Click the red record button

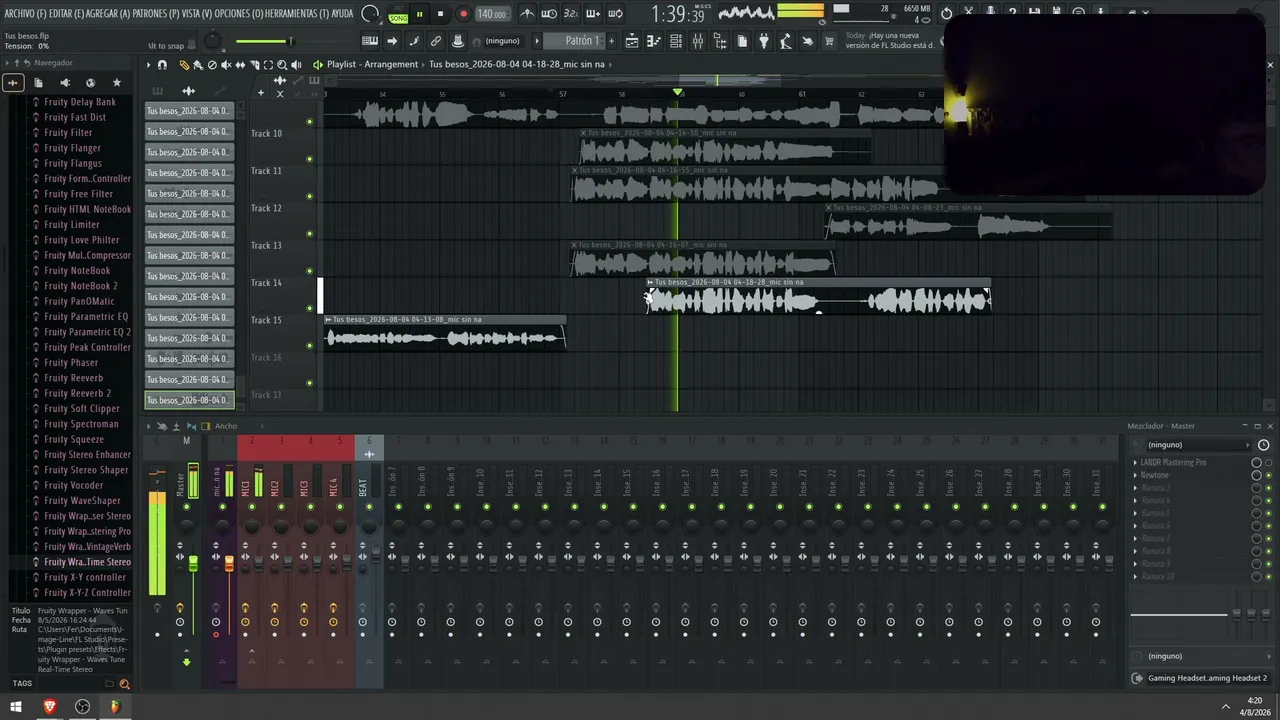[x=462, y=14]
